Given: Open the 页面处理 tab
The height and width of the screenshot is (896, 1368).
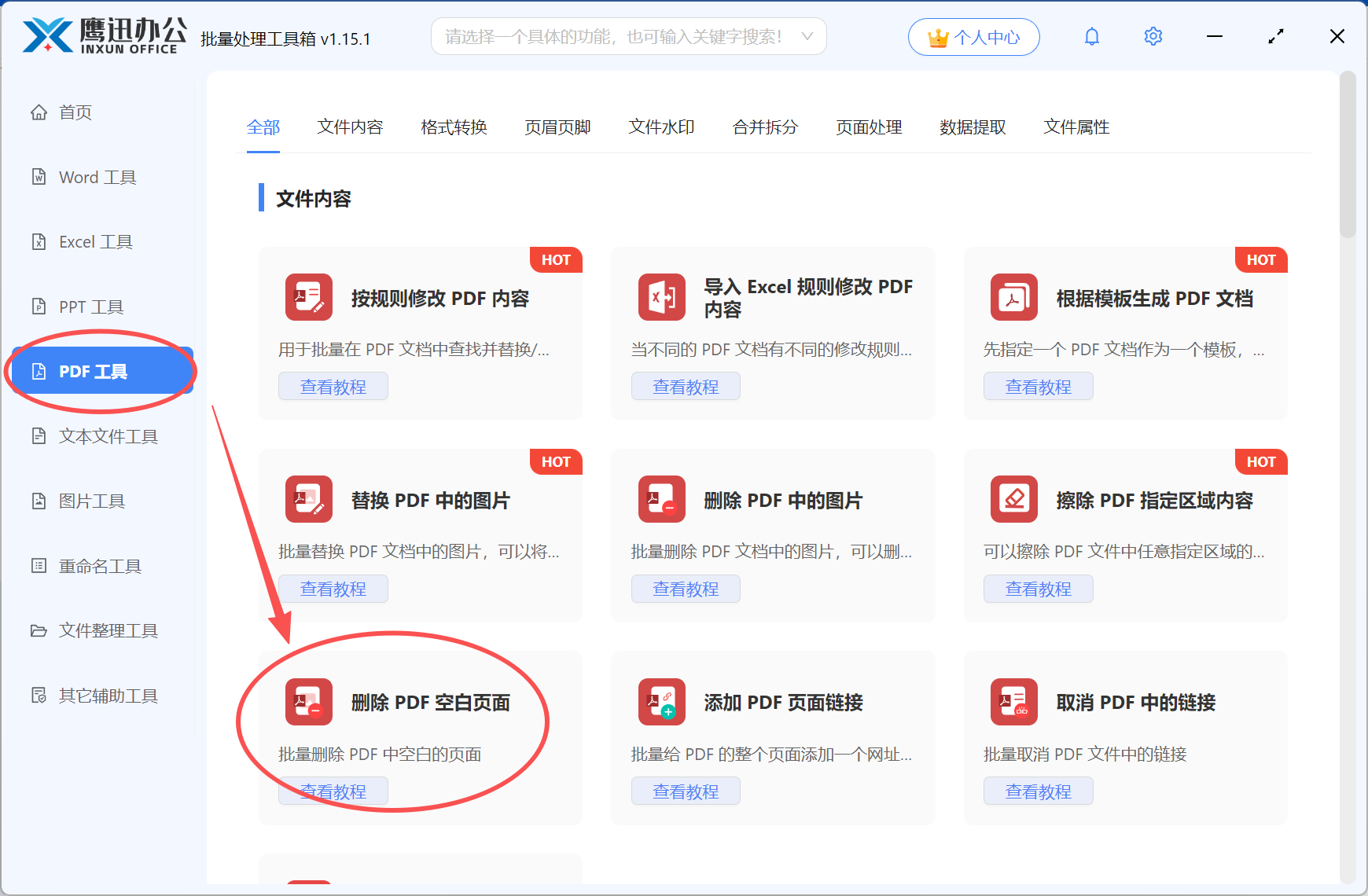Looking at the screenshot, I should point(869,127).
